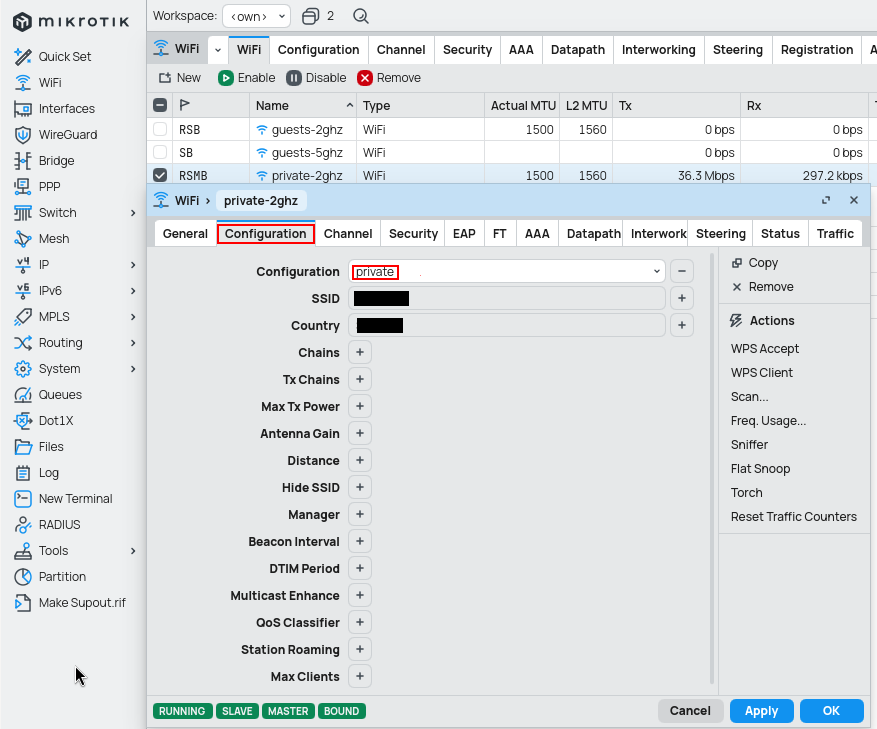Screen dimensions: 877x729
Task: Click New to add WiFi interface
Action: [x=180, y=78]
